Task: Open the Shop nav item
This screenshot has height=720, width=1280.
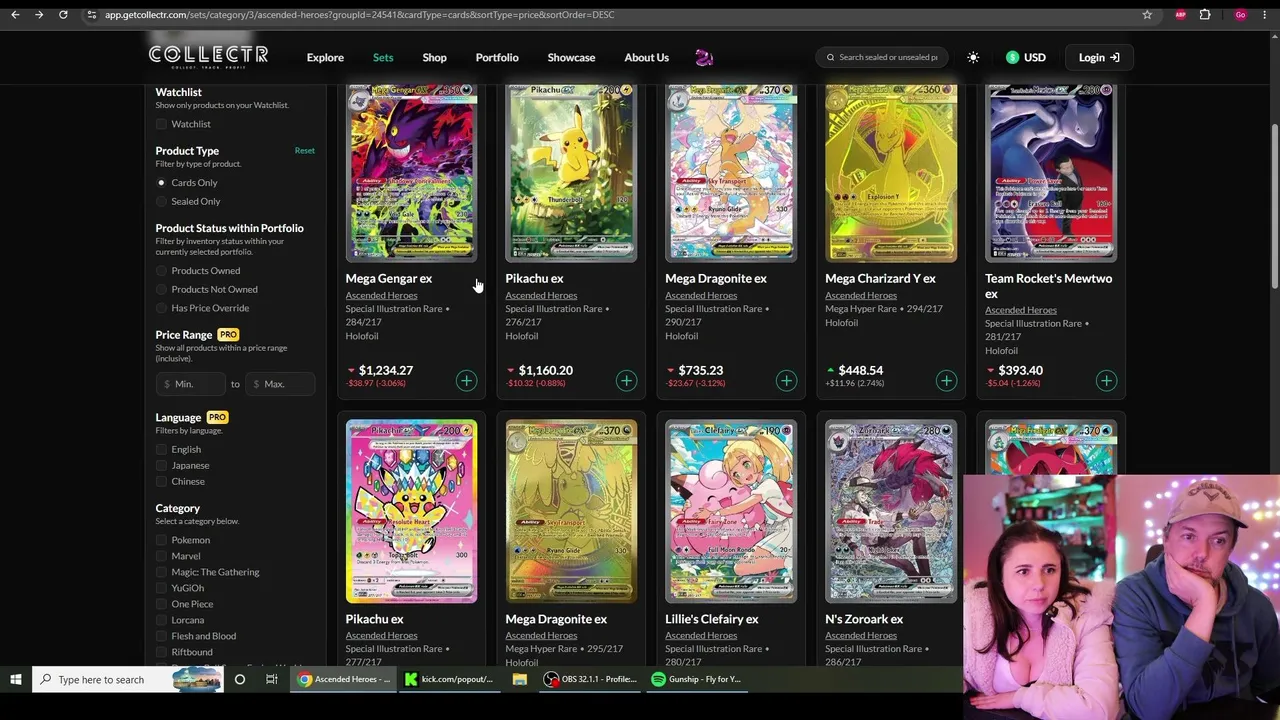Action: tap(434, 58)
